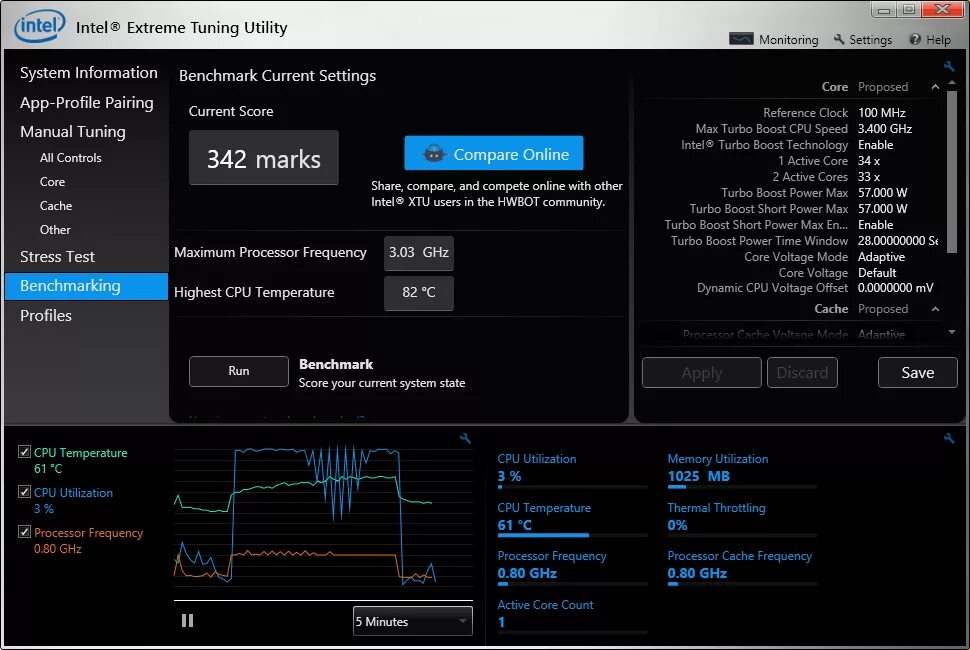The image size is (970, 650).
Task: Collapse the Cache proposed settings section
Action: point(935,309)
